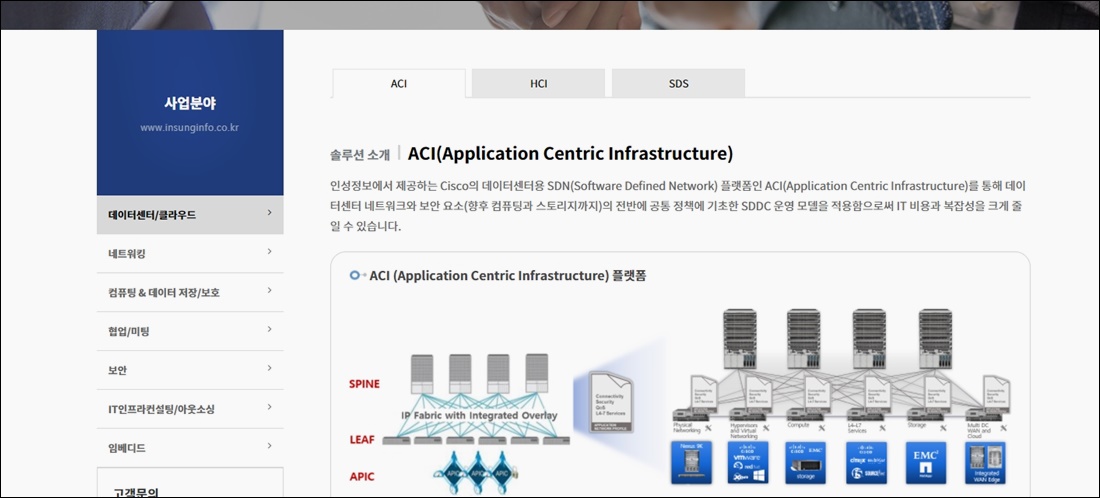The image size is (1100, 498).
Task: Click Multi DC WAN and Cloud label
Action: coord(978,431)
